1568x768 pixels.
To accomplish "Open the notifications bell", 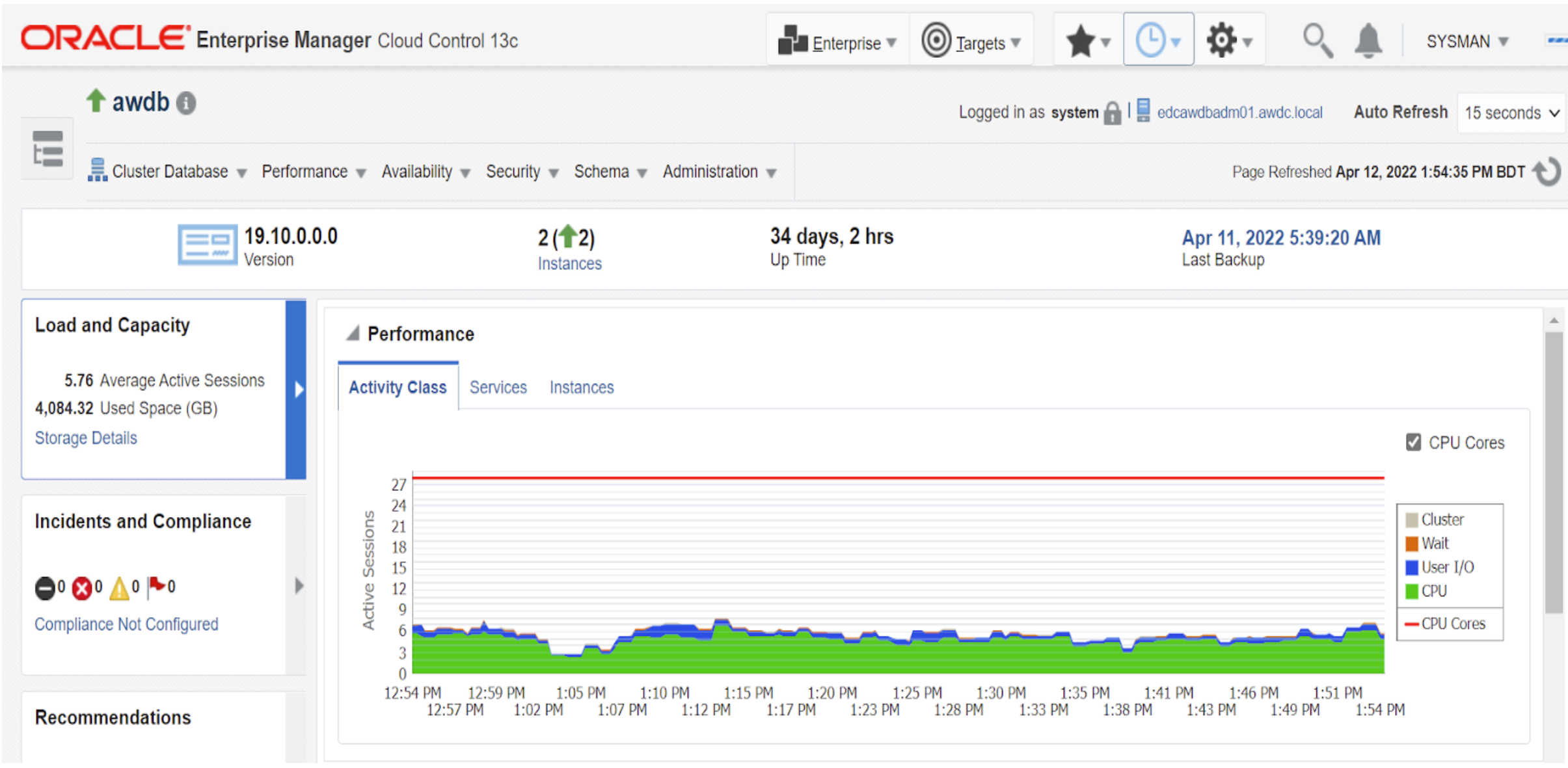I will [x=1368, y=41].
